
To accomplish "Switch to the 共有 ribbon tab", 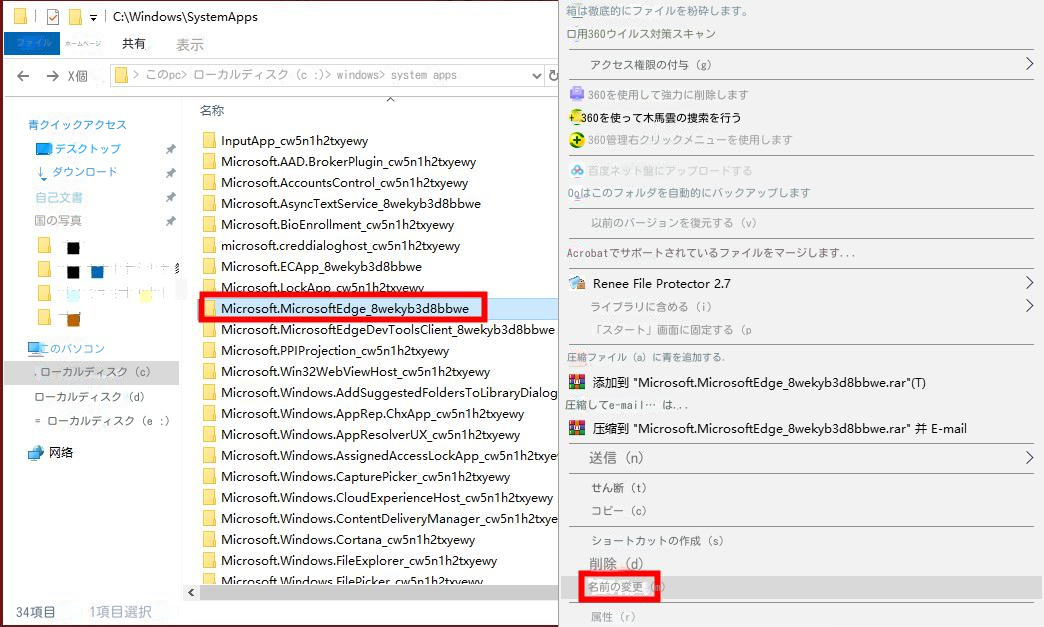I will pos(133,44).
